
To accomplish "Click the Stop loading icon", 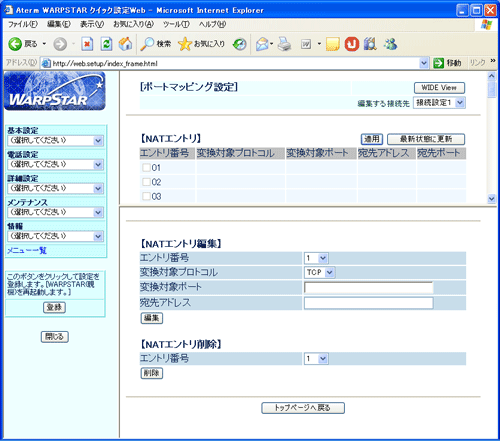I will (87, 44).
